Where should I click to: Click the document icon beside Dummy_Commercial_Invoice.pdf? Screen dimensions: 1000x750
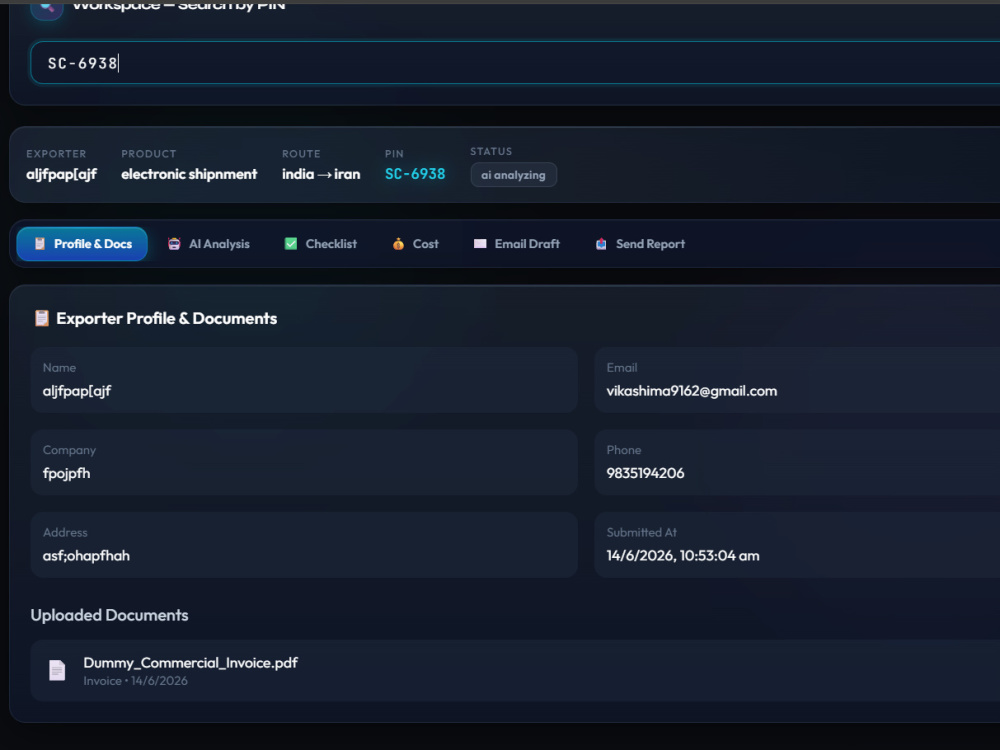click(x=57, y=670)
